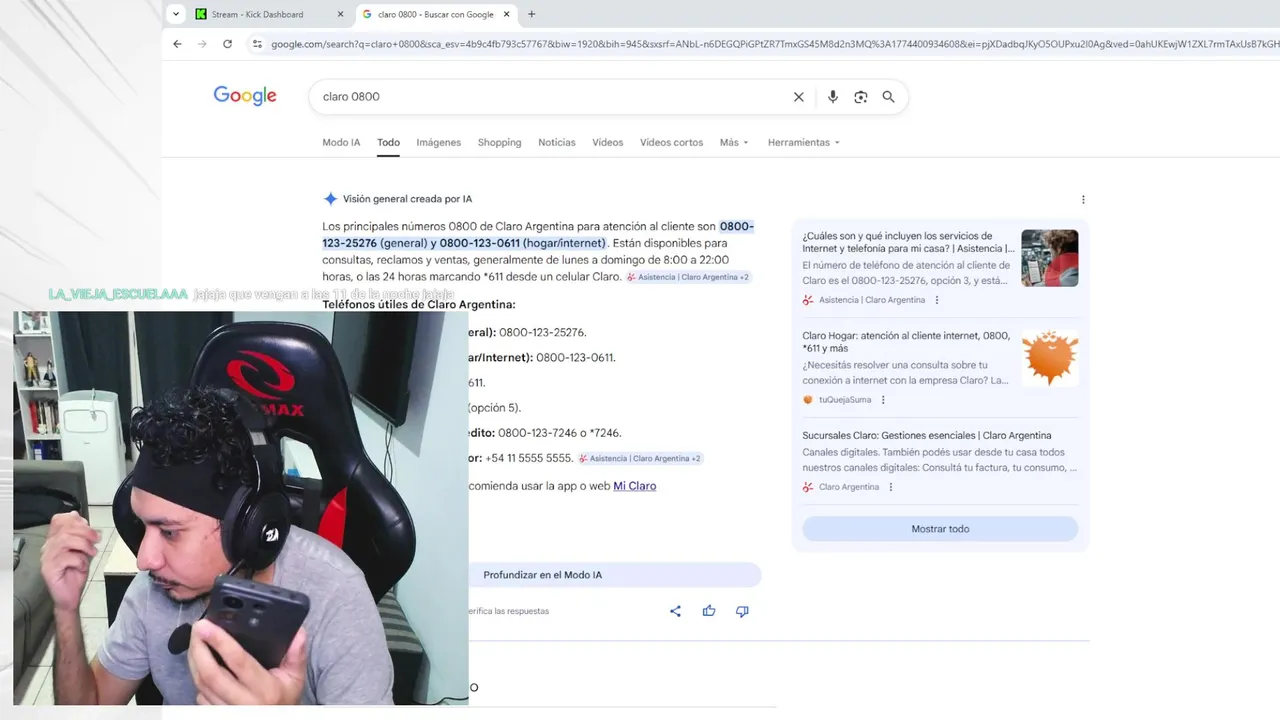1280x720 pixels.
Task: Close the Kick Dashboard browser tab
Action: pyautogui.click(x=340, y=14)
